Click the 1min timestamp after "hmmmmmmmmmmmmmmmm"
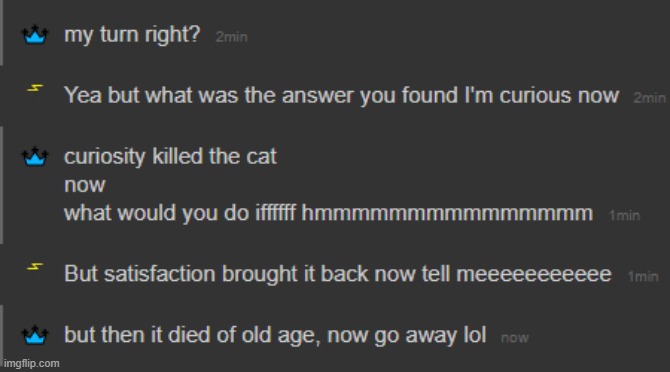 pyautogui.click(x=624, y=216)
